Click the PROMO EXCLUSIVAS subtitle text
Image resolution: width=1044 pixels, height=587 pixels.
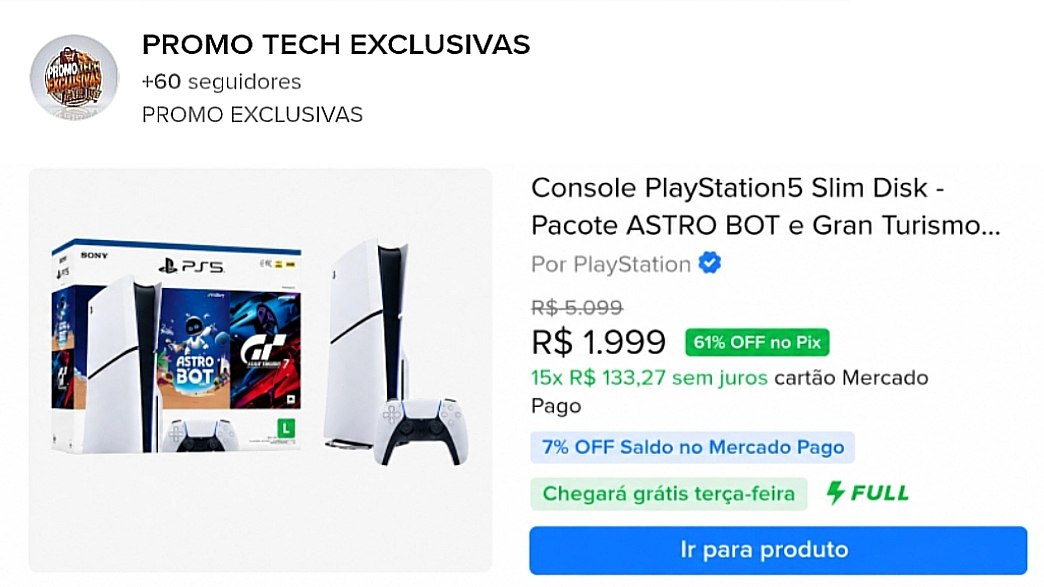pos(252,114)
